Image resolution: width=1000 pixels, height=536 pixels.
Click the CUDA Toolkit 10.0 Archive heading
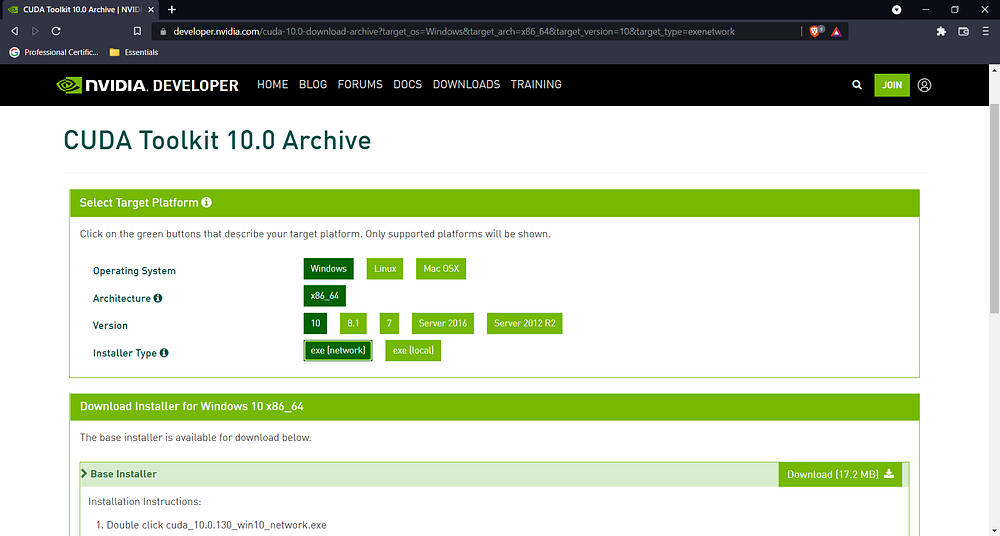pyautogui.click(x=217, y=140)
